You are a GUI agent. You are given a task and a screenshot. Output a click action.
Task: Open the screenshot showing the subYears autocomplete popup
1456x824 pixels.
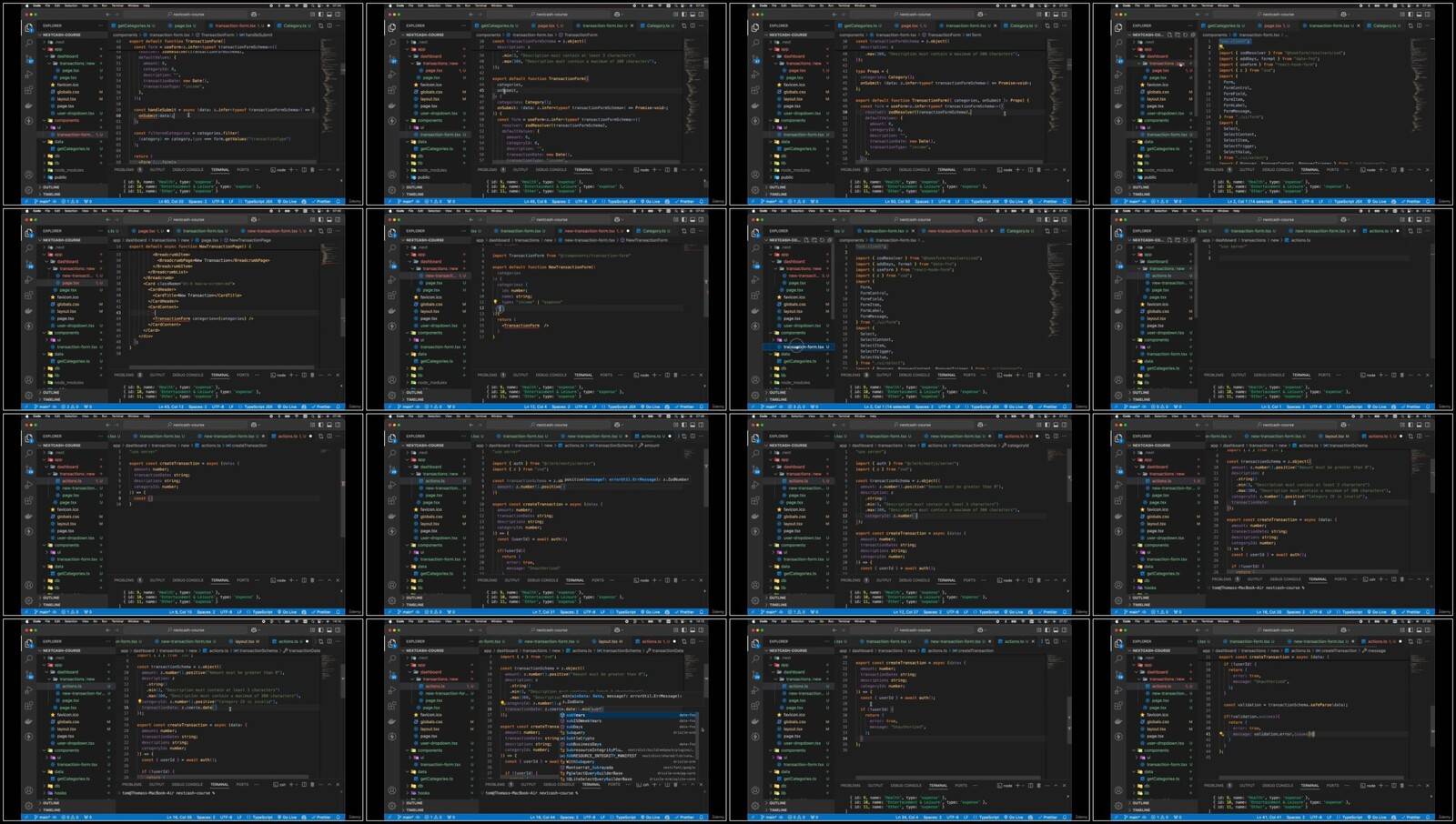[x=546, y=720]
